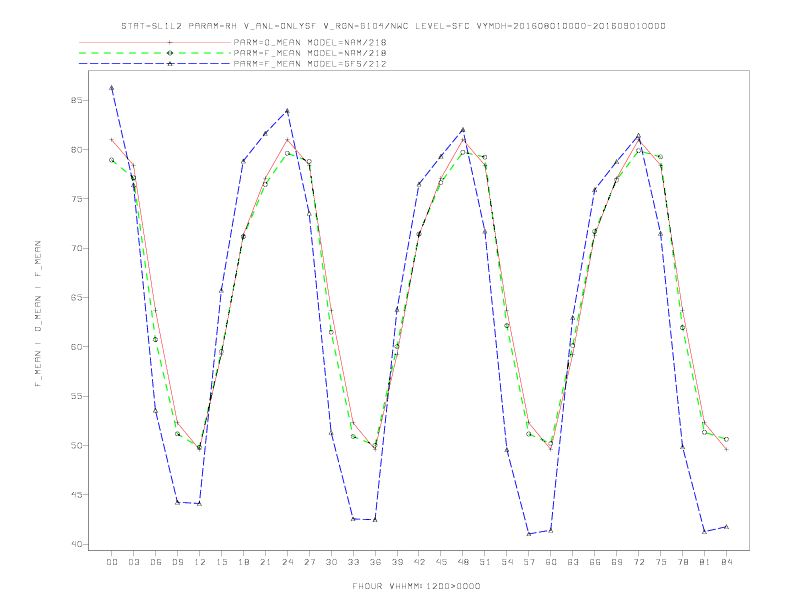Click x-axis forecast hour label 84
Screen dimensions: 792x612
[727, 562]
